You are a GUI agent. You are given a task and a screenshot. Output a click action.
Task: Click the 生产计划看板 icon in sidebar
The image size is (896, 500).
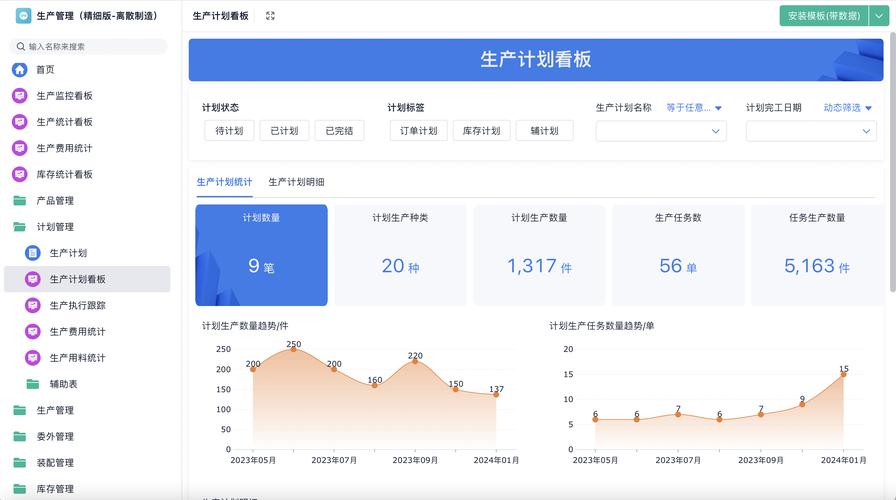click(33, 279)
